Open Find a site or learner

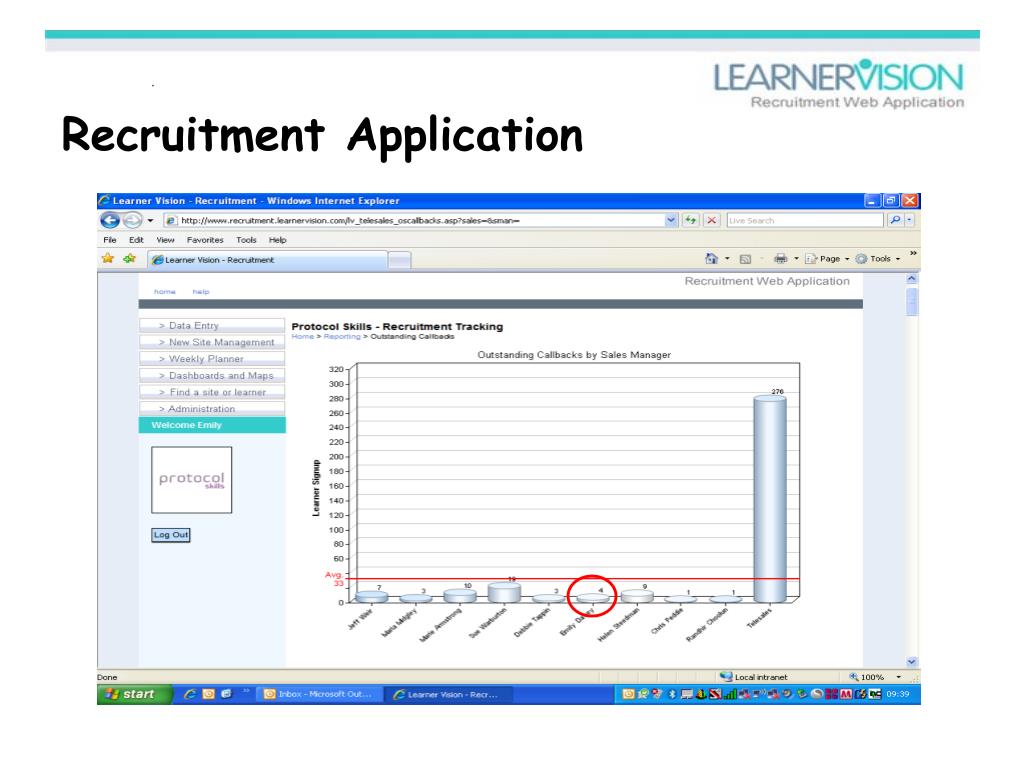coord(212,392)
